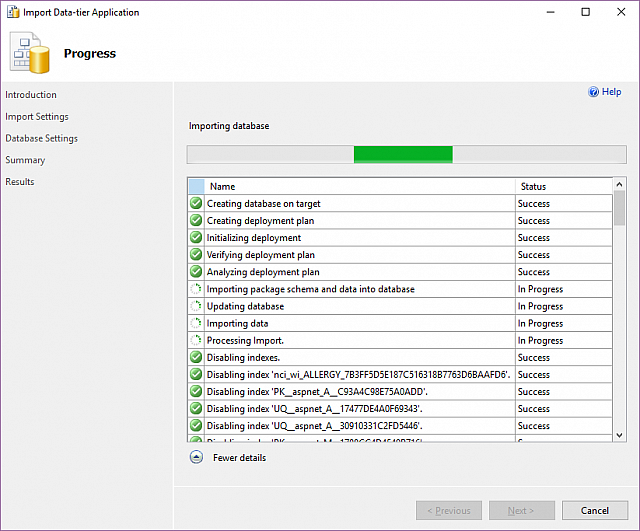
Task: Click scrollbar up arrow in status list
Action: click(x=619, y=185)
